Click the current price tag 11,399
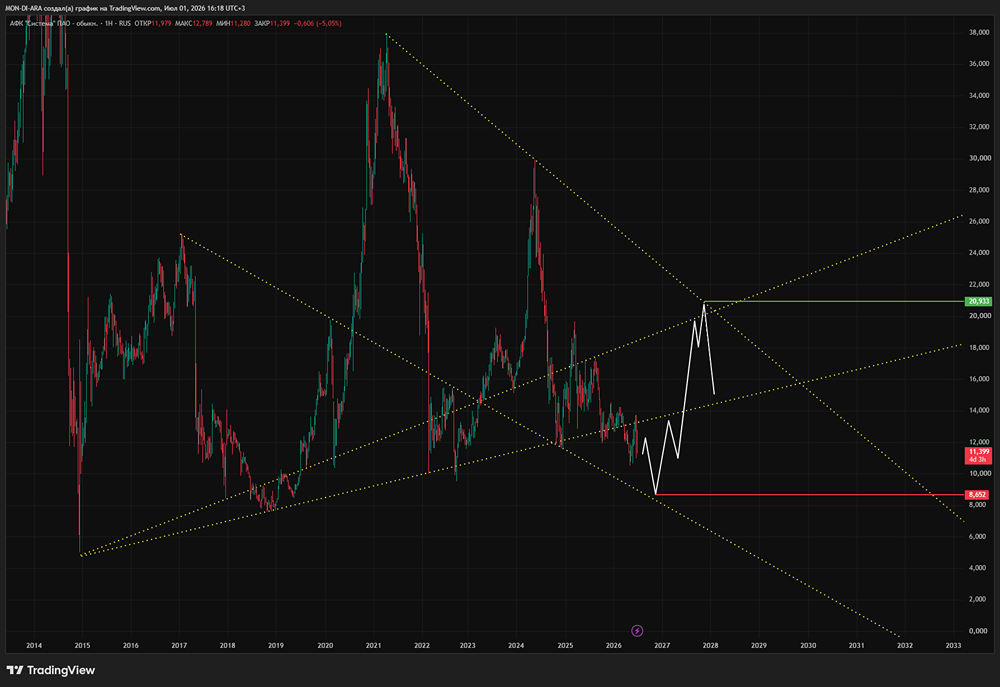 978,455
